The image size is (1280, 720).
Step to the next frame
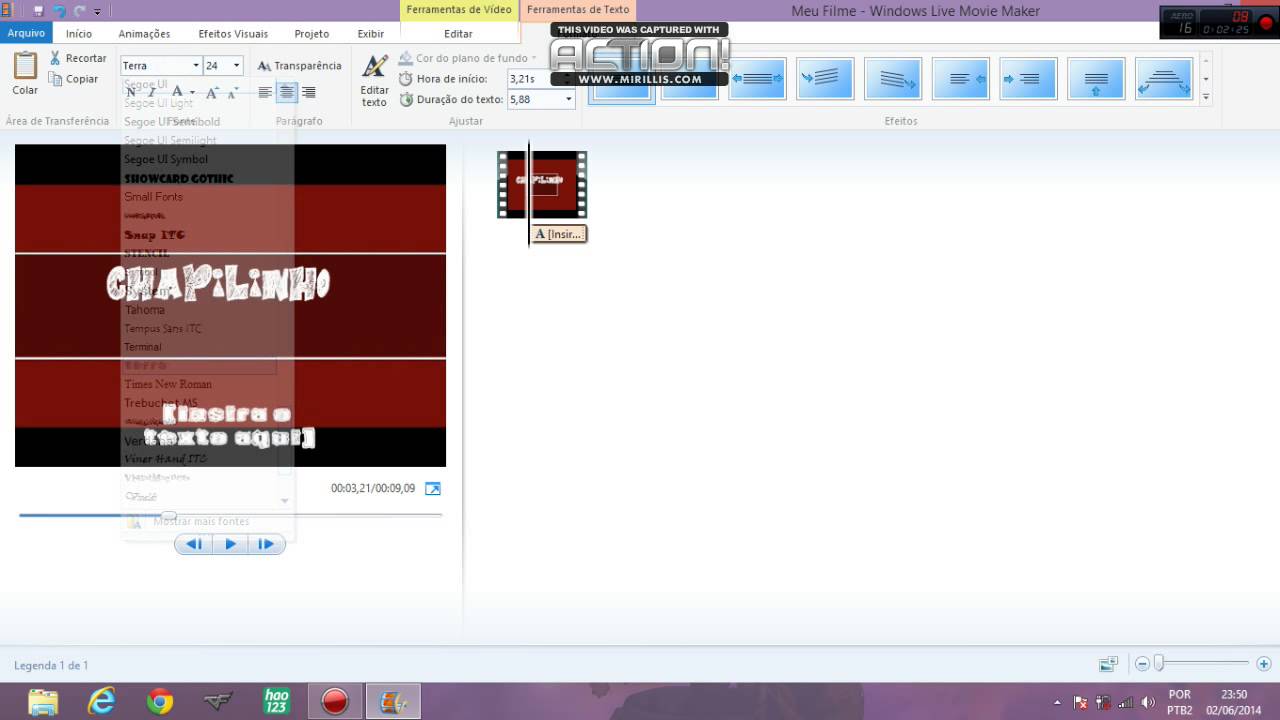266,544
